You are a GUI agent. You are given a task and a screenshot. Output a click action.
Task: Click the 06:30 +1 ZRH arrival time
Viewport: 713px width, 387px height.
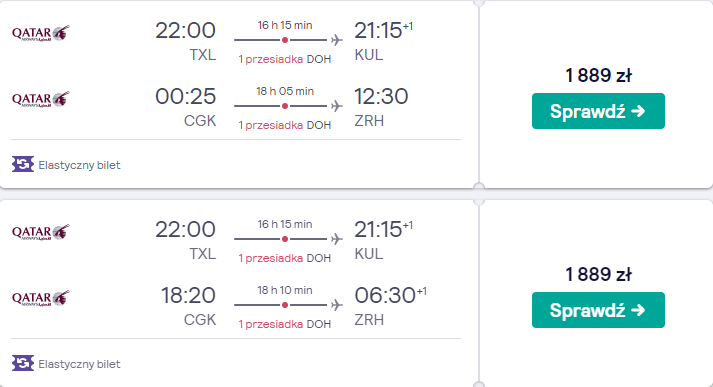(390, 295)
